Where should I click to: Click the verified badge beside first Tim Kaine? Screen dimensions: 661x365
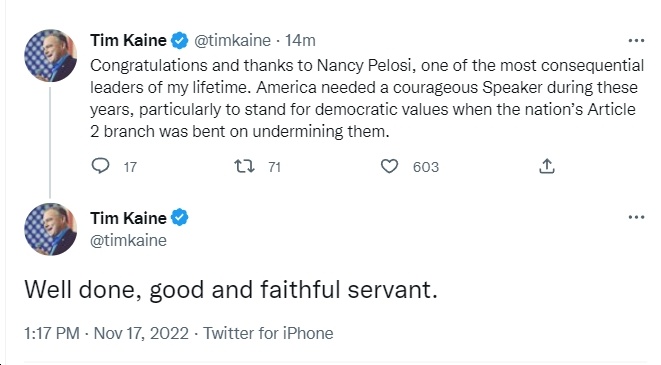[x=180, y=40]
